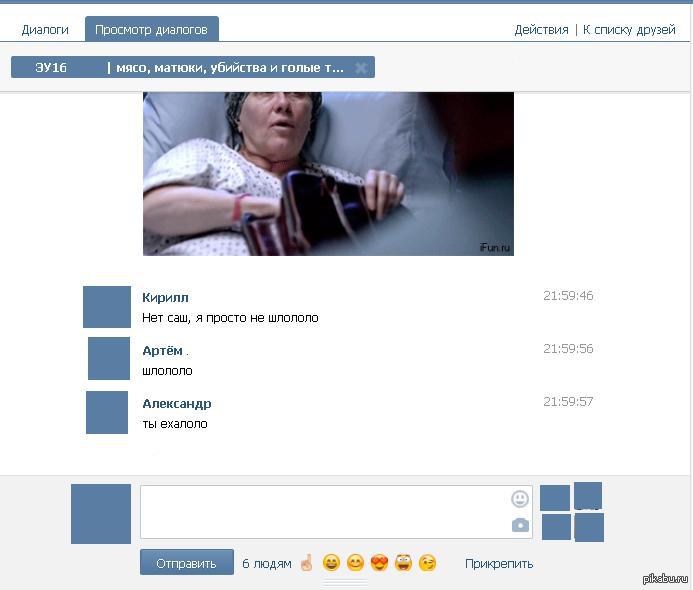Viewport: 693px width, 590px height.
Task: Insert the blushing smile emoji
Action: 355,563
